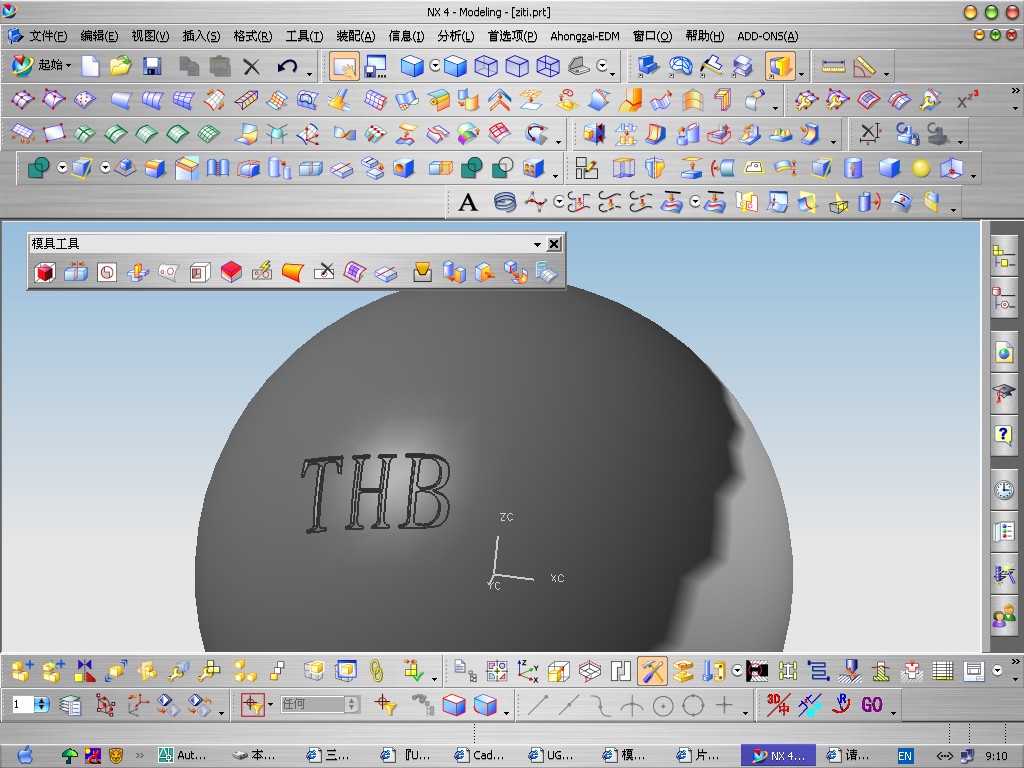Close the 模具工具 toolbar
This screenshot has width=1024, height=768.
point(553,244)
